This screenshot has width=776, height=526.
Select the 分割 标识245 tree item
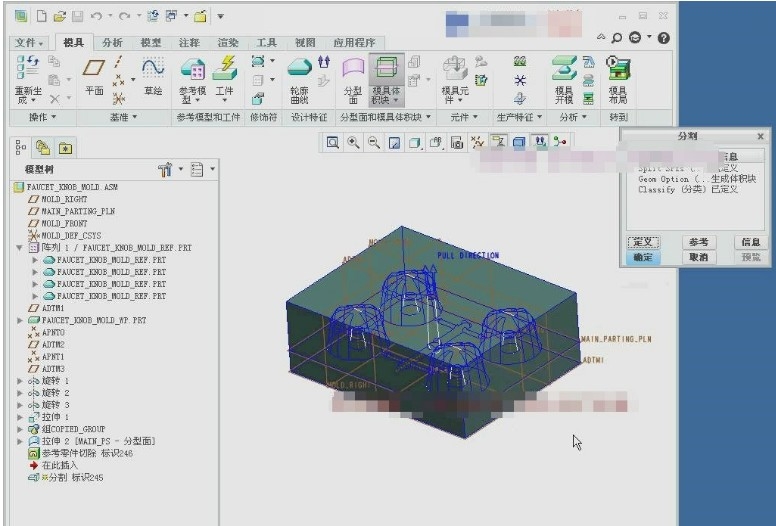[76, 478]
